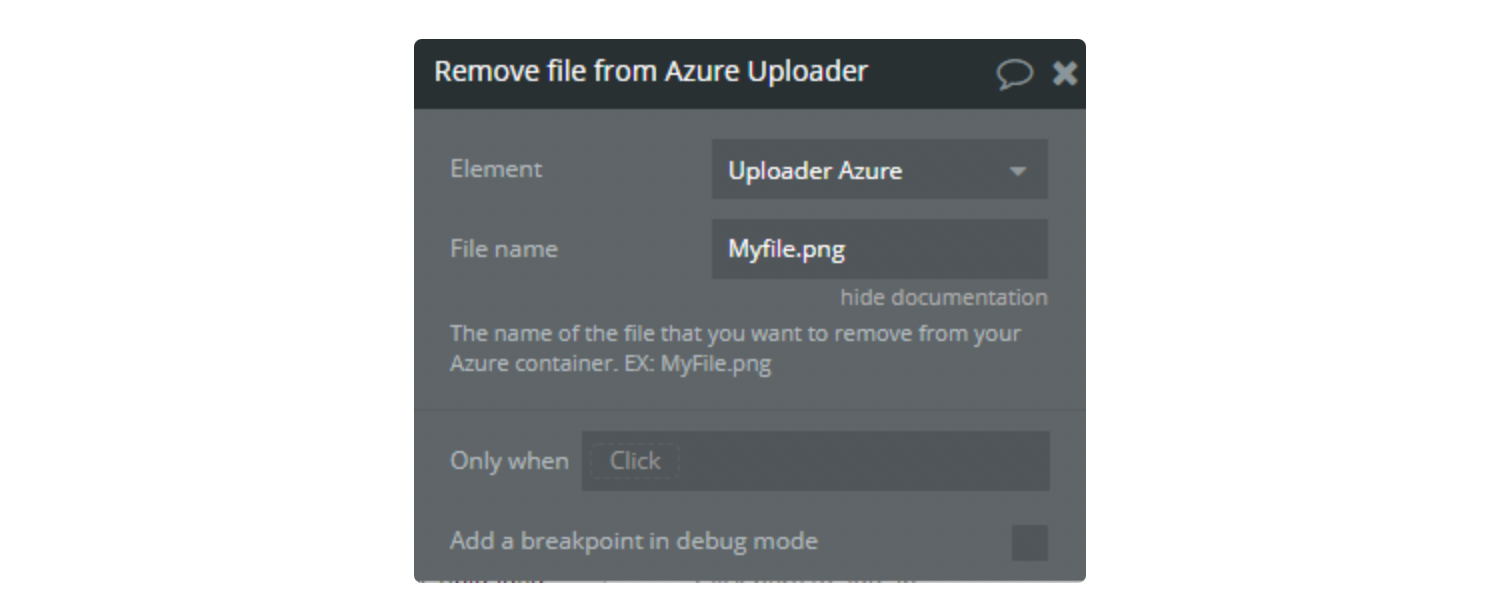The image size is (1508, 598).
Task: Click the Only when condition Click box
Action: coord(815,461)
